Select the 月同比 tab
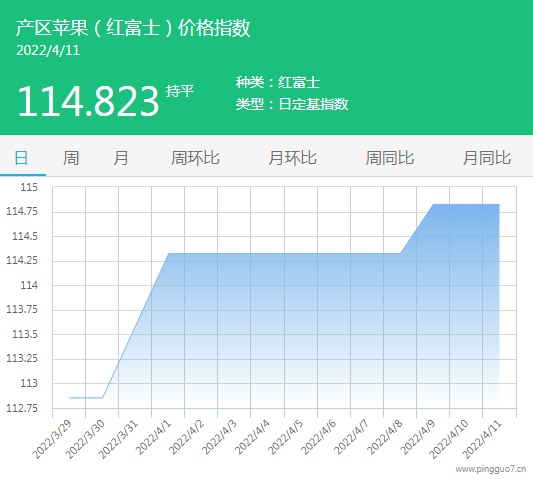533x479 pixels. point(487,158)
